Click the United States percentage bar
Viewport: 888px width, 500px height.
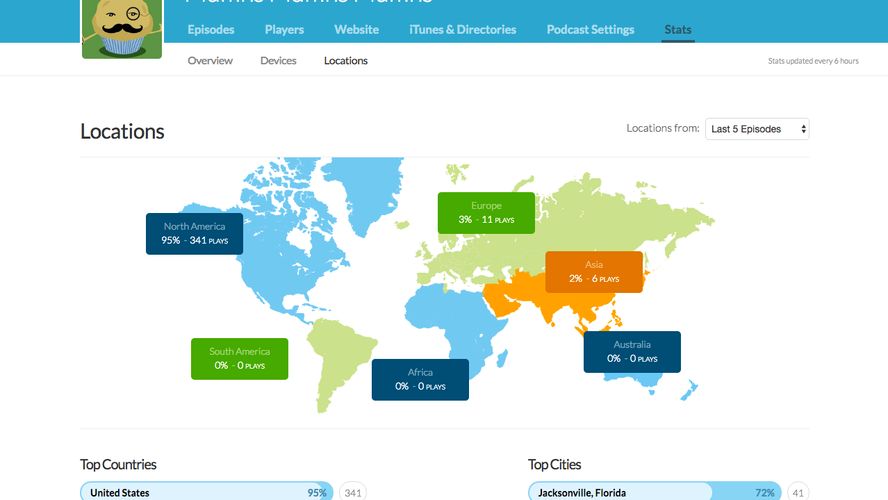(206, 492)
